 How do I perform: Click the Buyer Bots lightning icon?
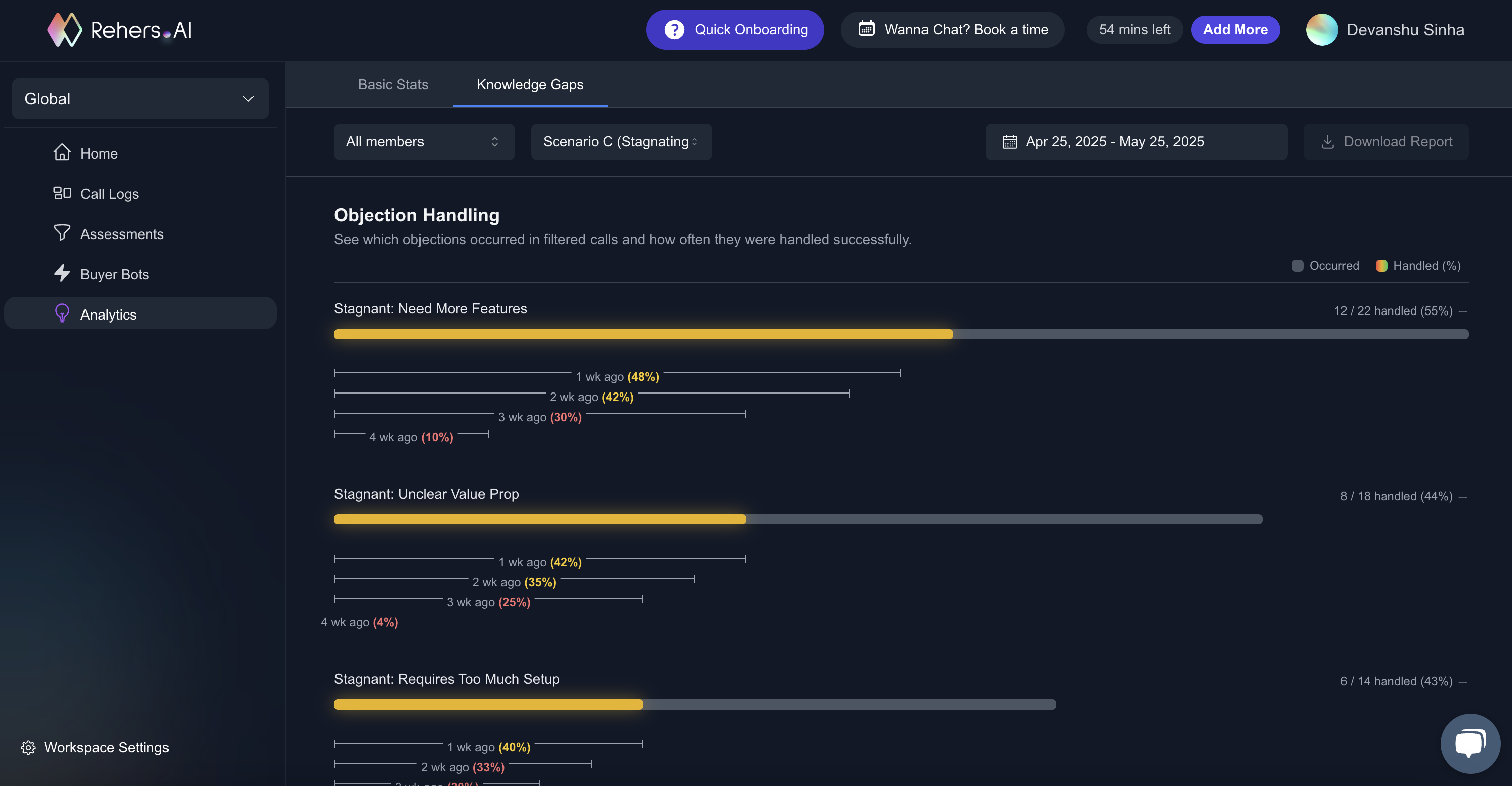pos(62,274)
